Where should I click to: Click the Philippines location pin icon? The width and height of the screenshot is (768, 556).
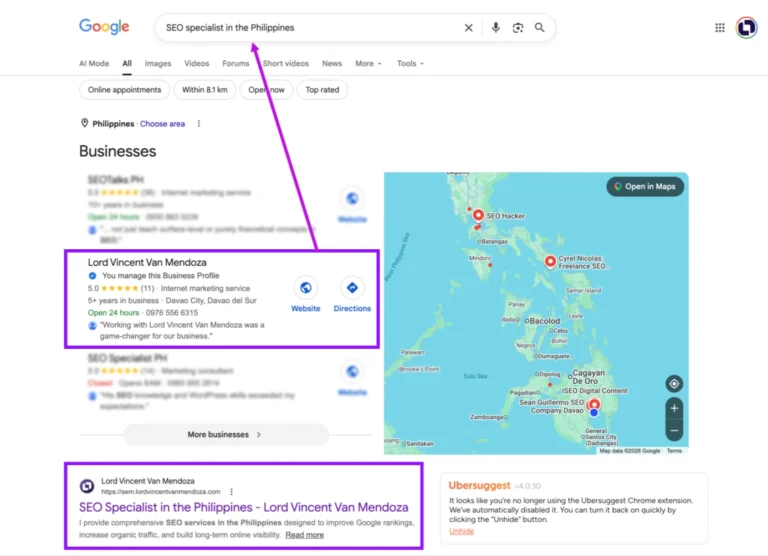tap(84, 123)
